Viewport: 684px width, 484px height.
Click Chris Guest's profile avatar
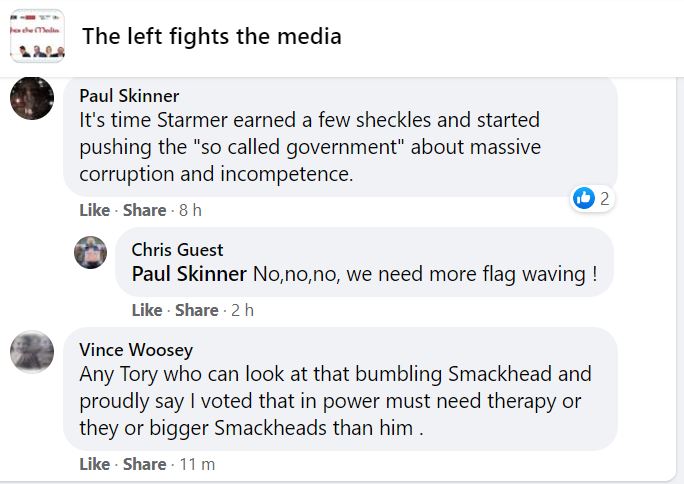[91, 252]
